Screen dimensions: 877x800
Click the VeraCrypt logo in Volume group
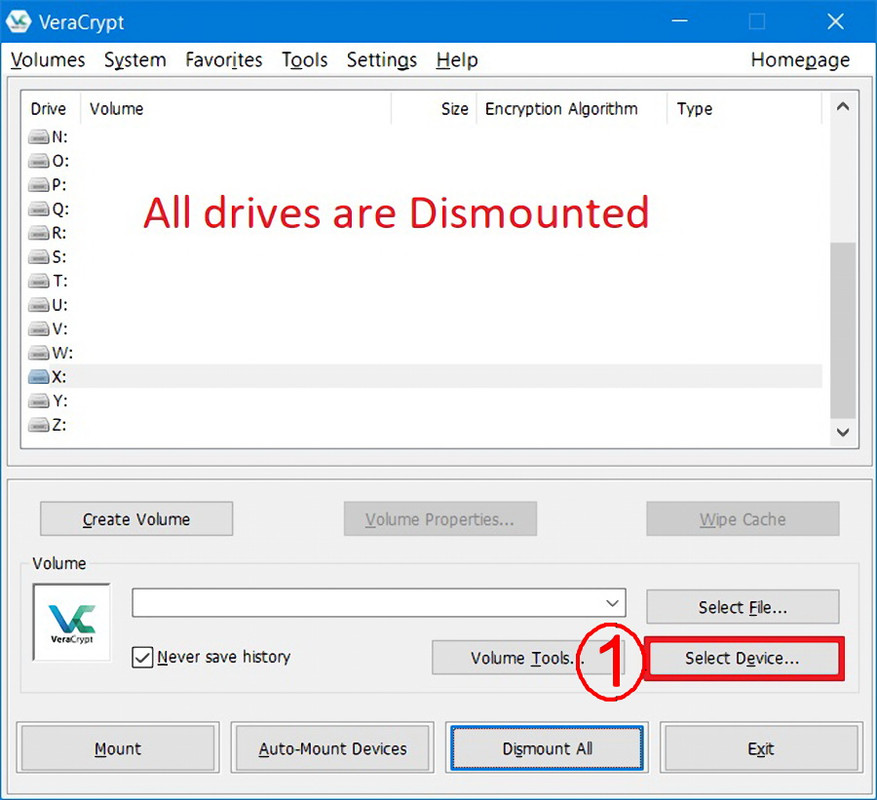72,623
